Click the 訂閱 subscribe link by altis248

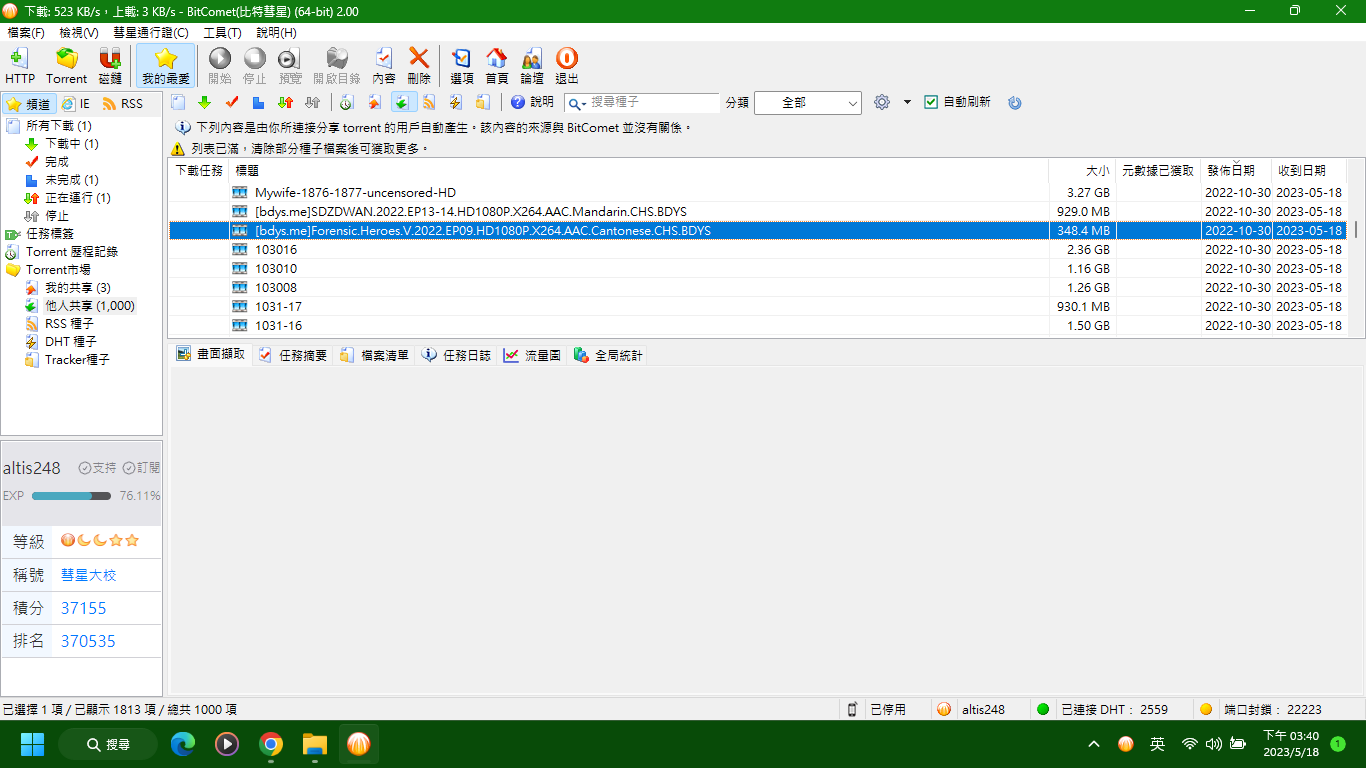(142, 468)
